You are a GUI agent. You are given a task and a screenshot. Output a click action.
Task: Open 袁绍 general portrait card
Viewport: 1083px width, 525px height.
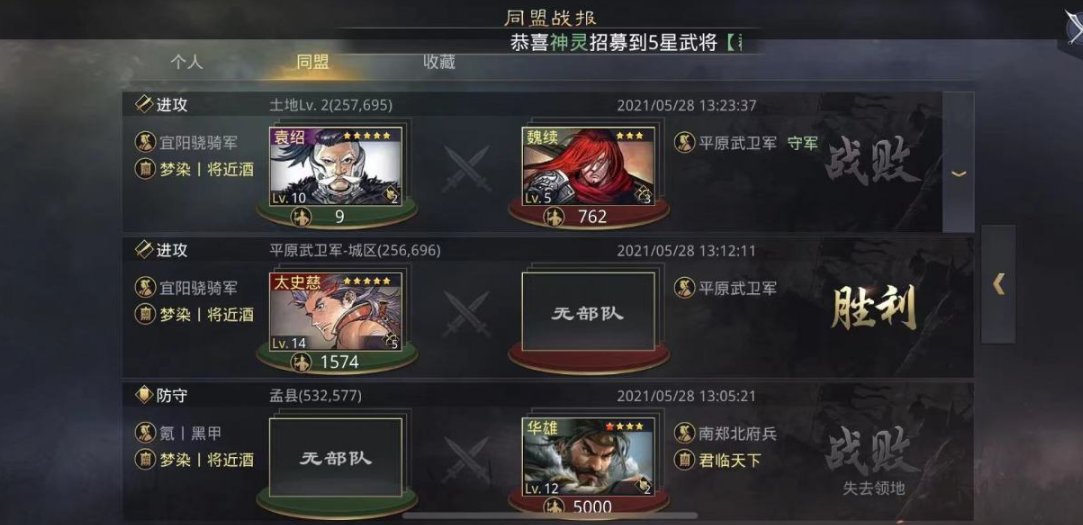coord(336,166)
